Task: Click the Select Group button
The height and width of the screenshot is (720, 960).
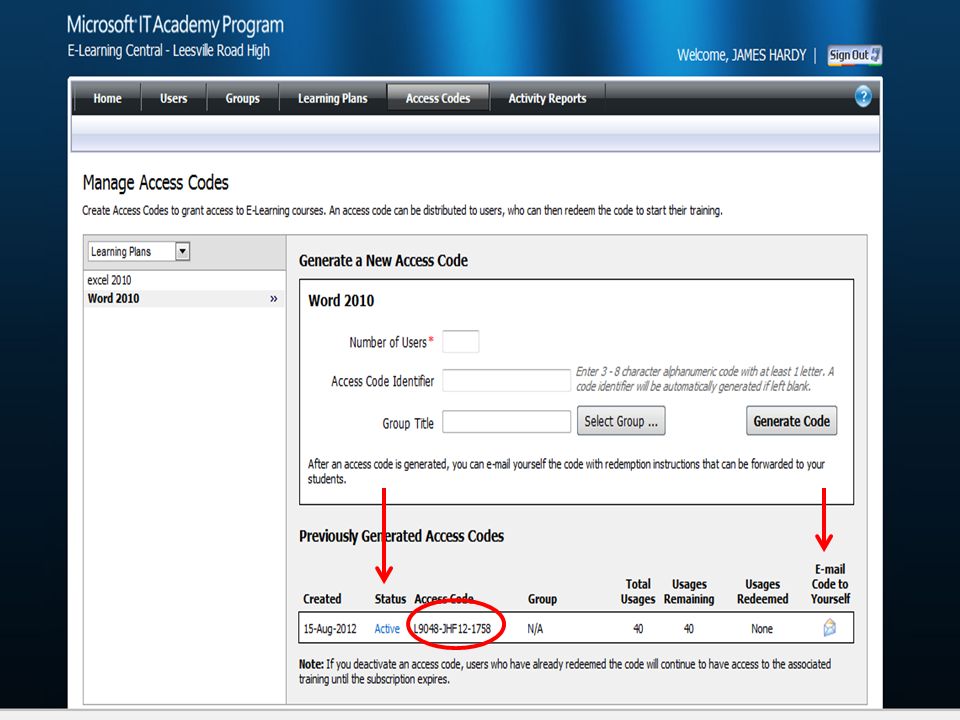Action: pyautogui.click(x=621, y=421)
